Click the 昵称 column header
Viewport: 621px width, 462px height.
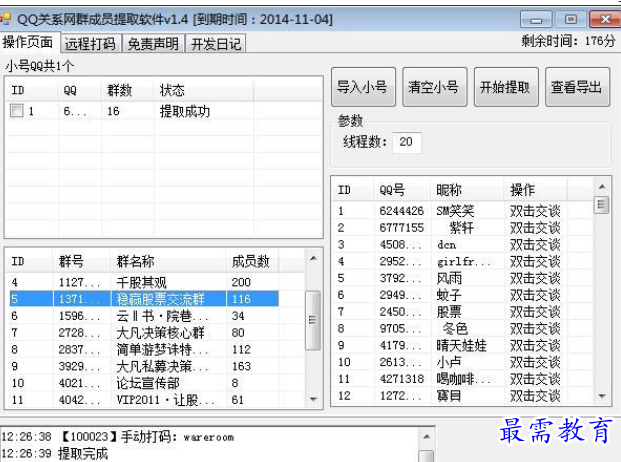coord(467,190)
